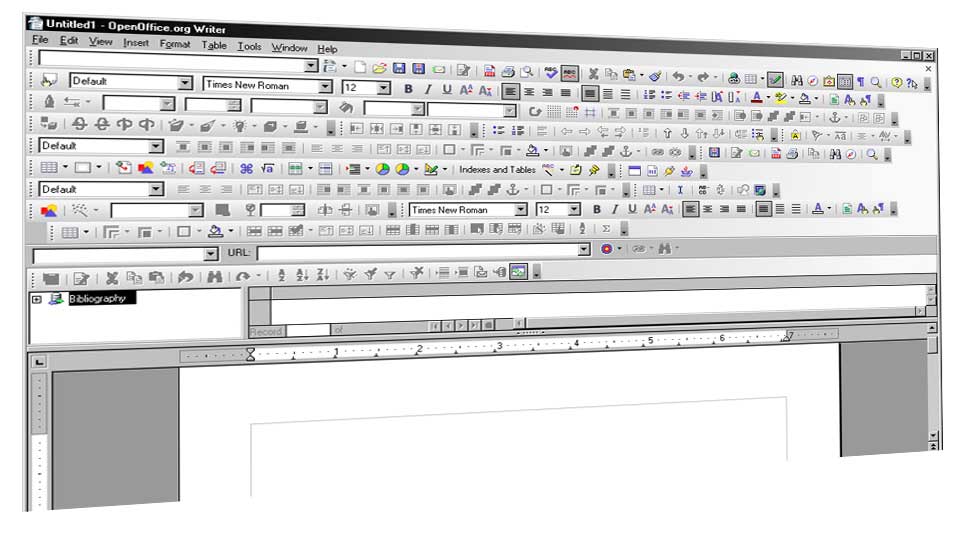960x540 pixels.
Task: Click the Remove Filter/Sort icon
Action: tap(417, 273)
